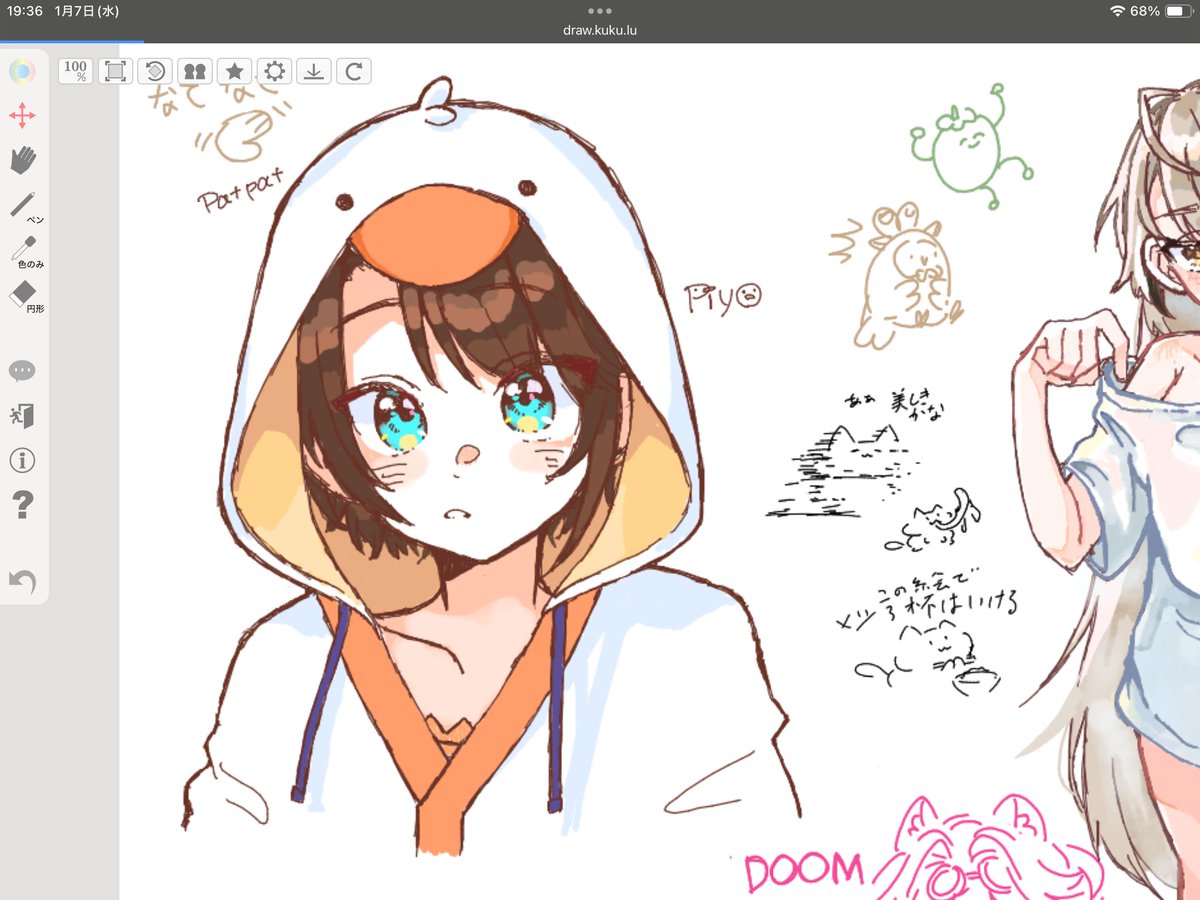This screenshot has height=900, width=1200.
Task: Download the current drawing
Action: [x=313, y=70]
